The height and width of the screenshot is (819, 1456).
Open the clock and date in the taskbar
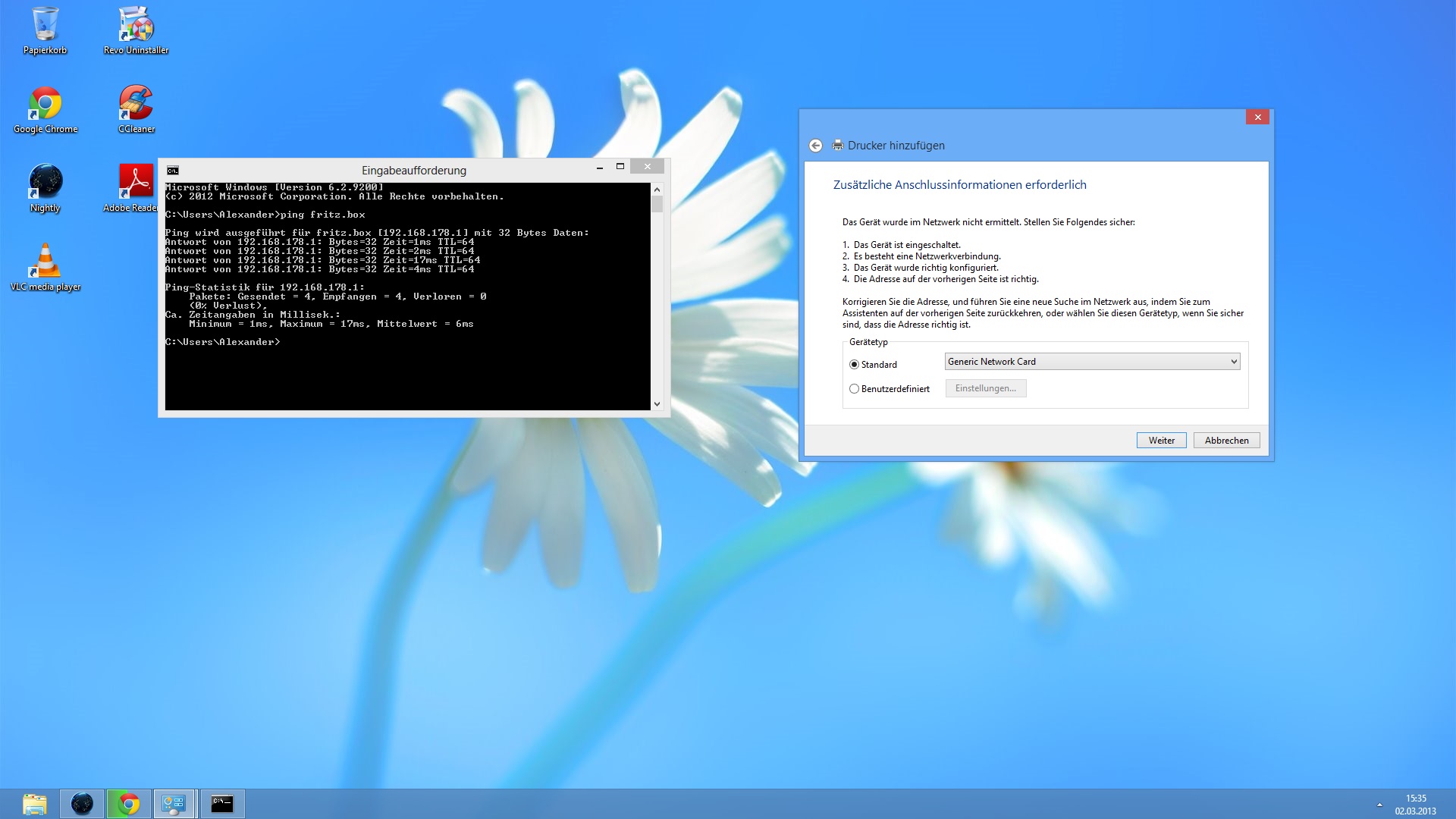pos(1416,805)
